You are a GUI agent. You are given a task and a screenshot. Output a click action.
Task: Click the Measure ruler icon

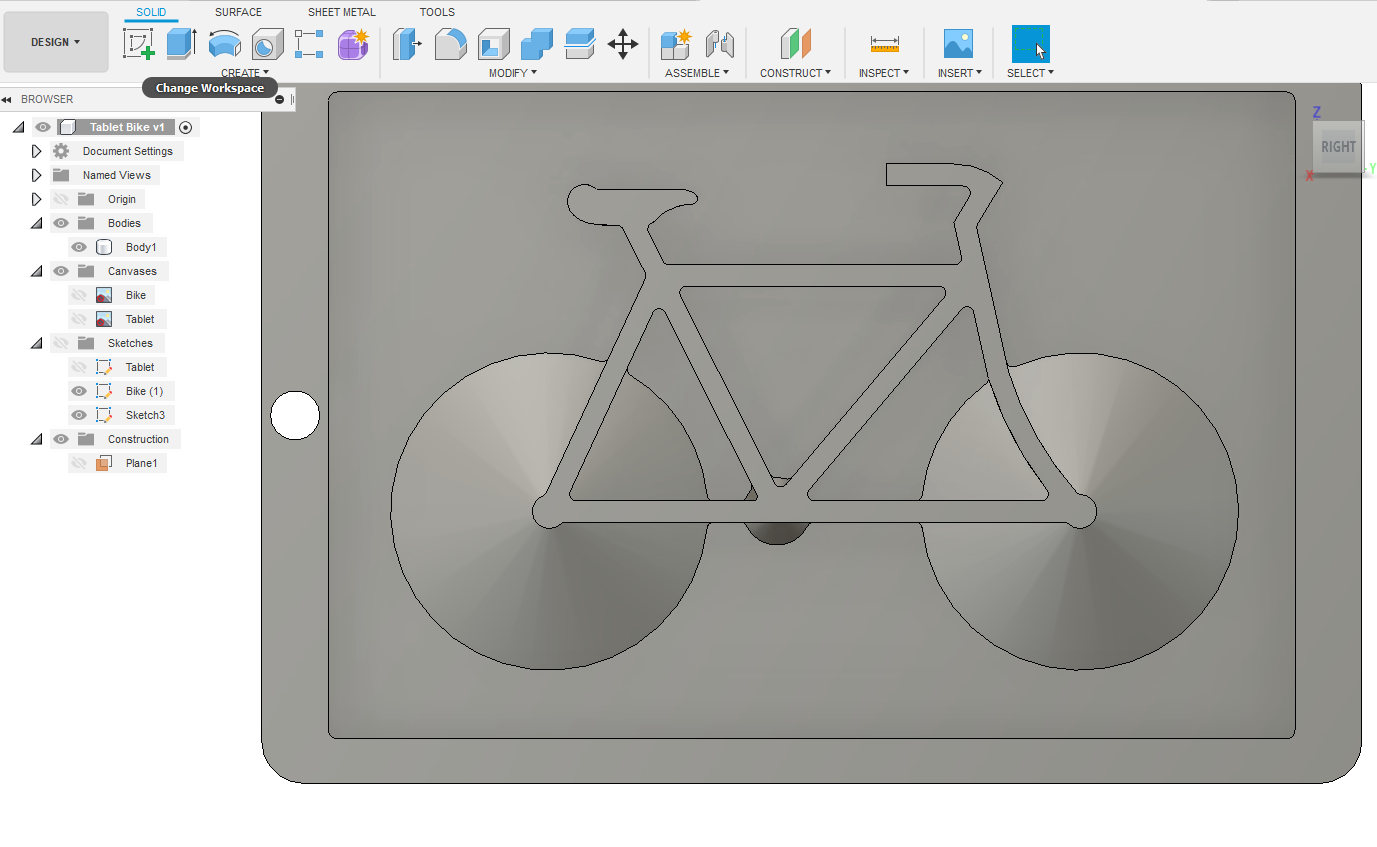click(884, 44)
